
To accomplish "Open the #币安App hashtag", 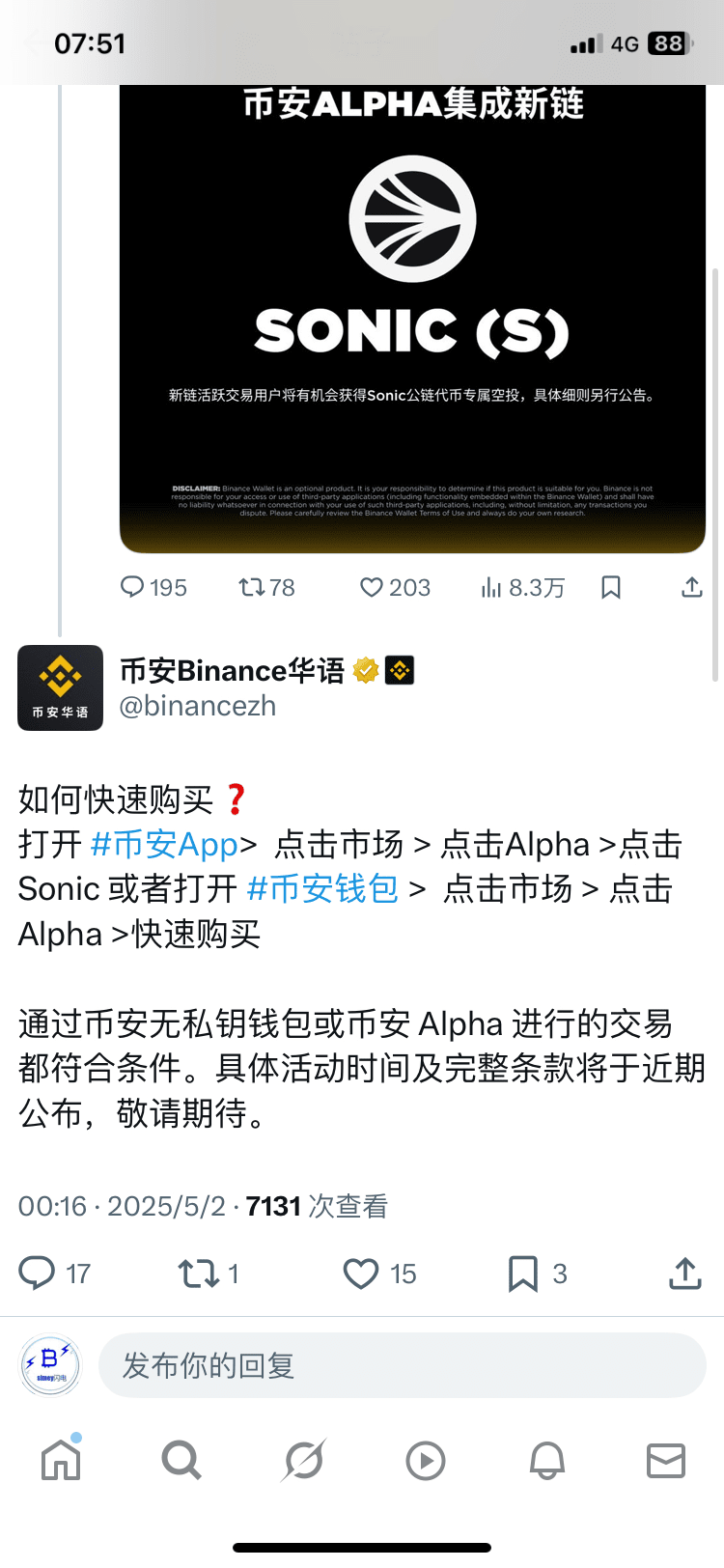I will tap(164, 845).
